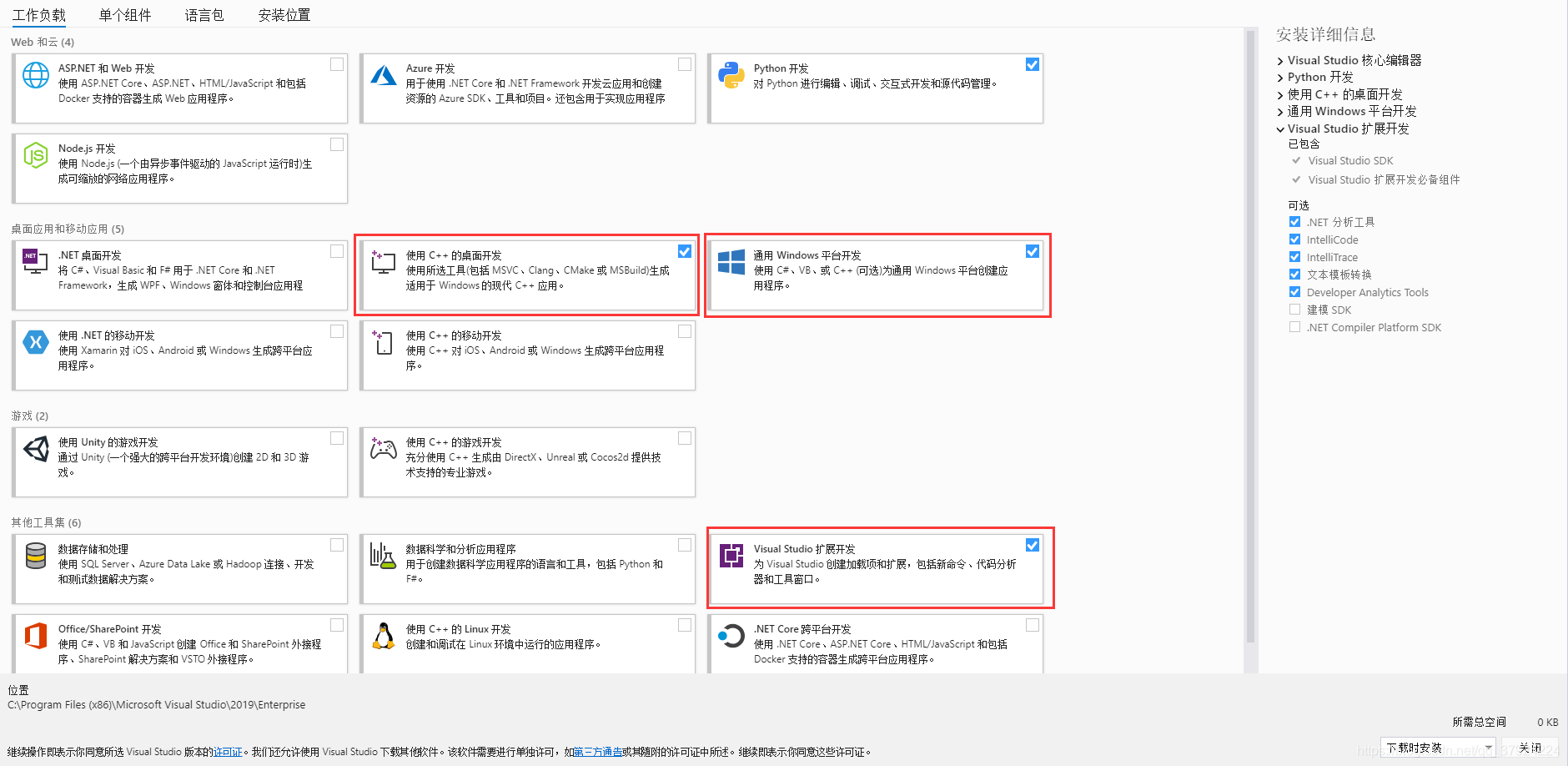Select the 使用 C++ 的移动开发 workload card

pos(527,355)
